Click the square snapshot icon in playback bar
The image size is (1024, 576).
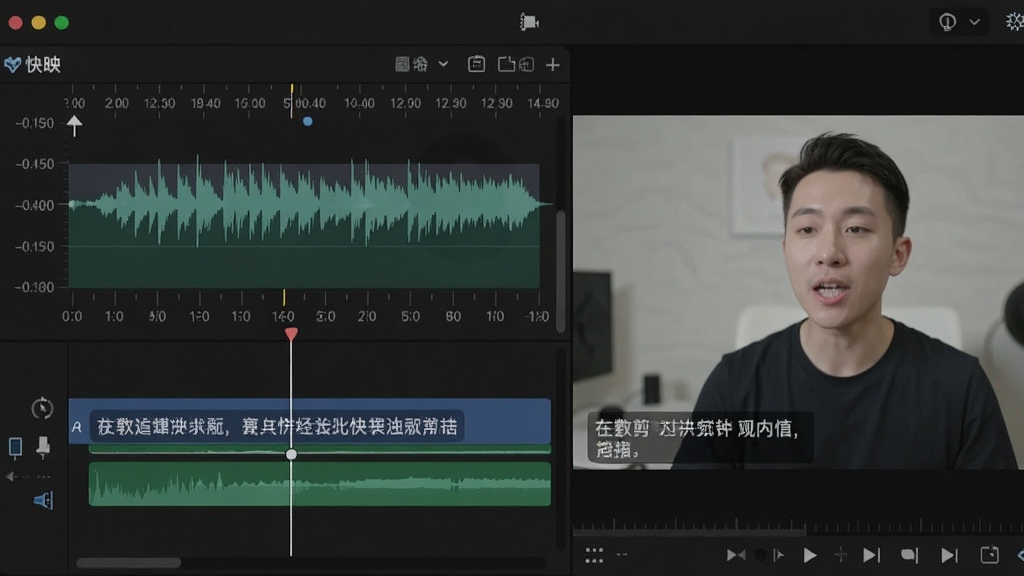989,554
